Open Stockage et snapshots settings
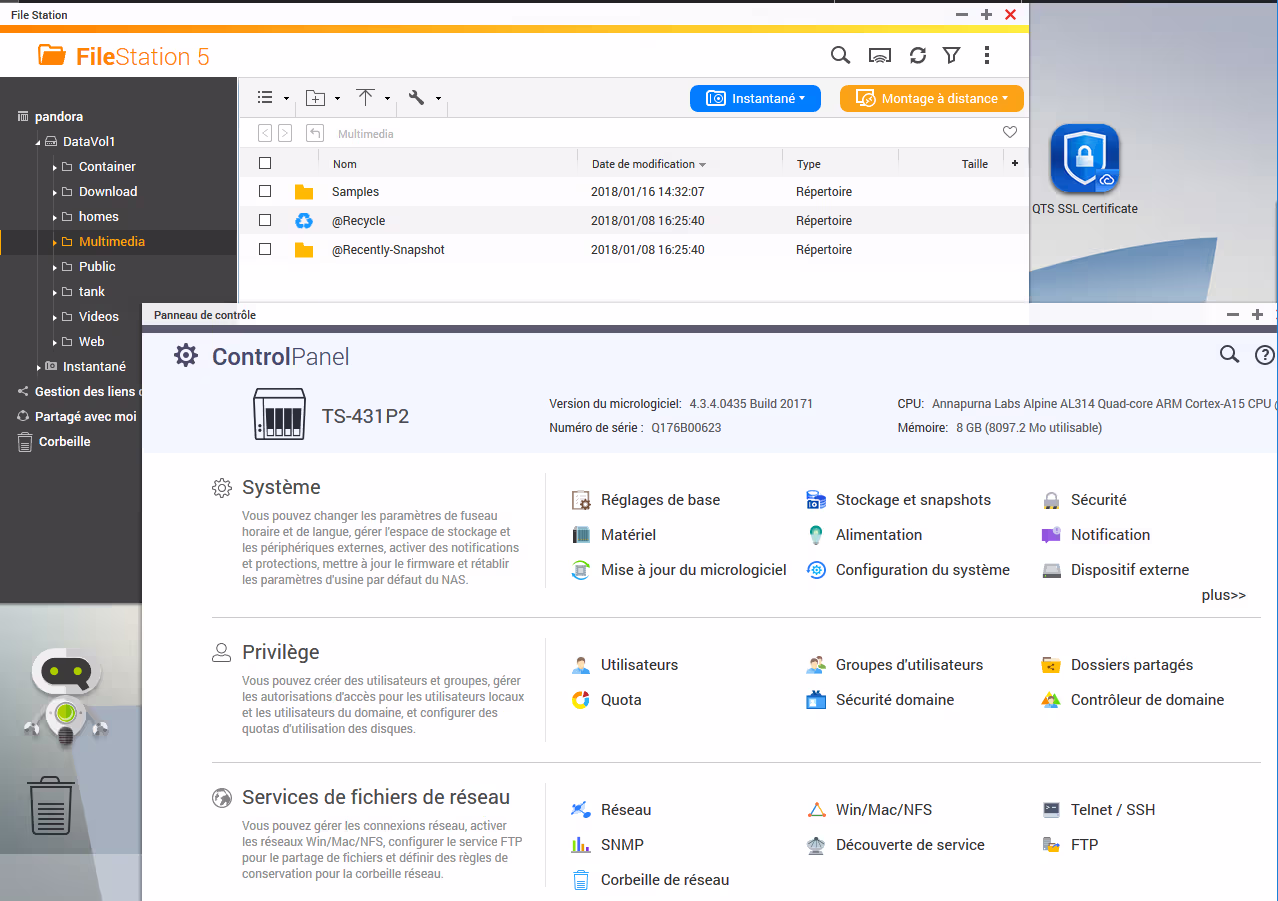 pos(912,500)
